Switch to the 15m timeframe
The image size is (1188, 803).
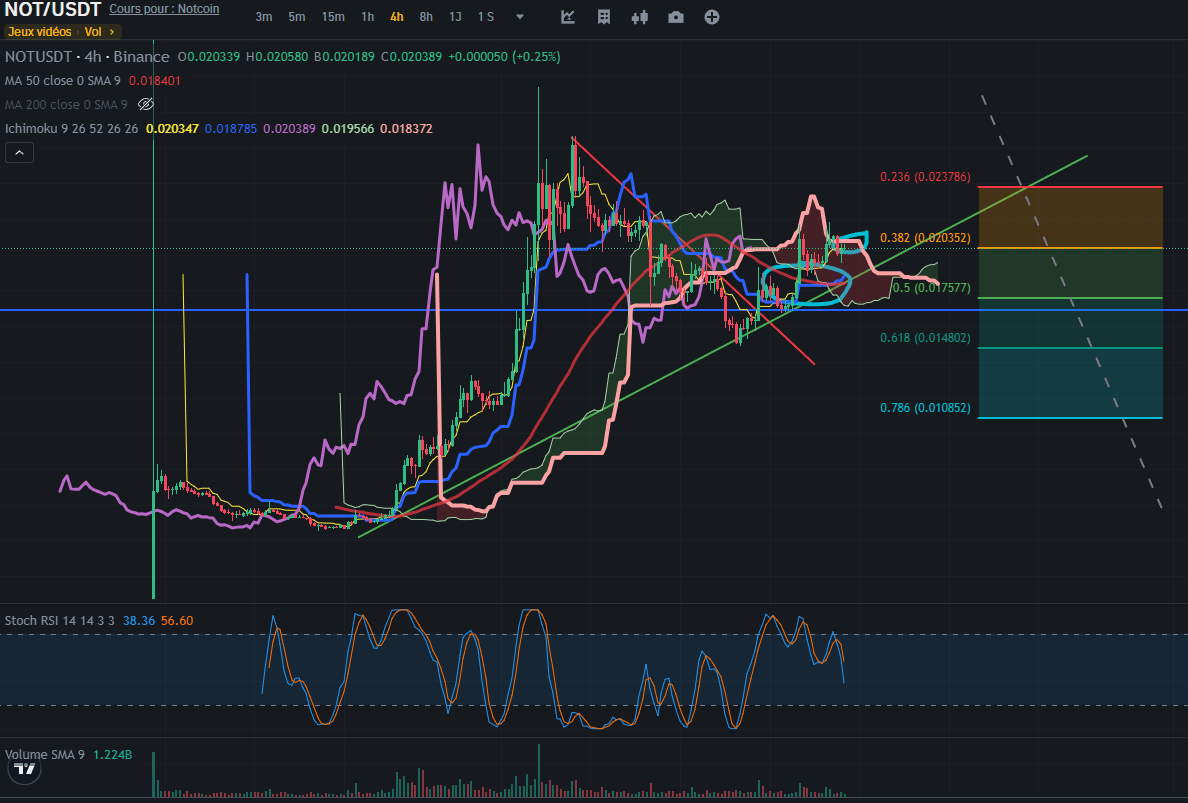(333, 17)
